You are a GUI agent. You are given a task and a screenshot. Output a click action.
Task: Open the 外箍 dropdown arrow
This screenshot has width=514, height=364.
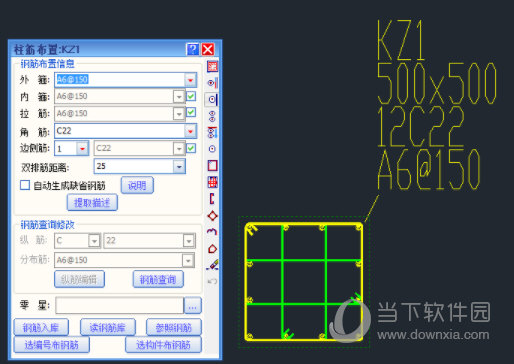click(190, 80)
